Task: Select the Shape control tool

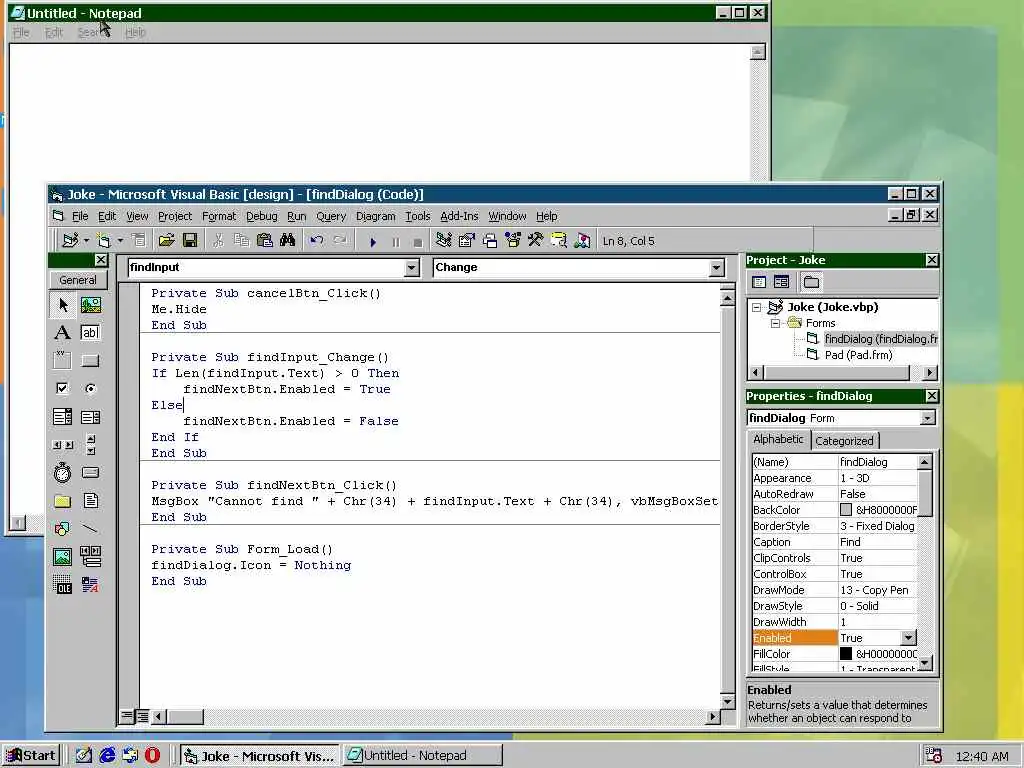Action: click(x=63, y=528)
